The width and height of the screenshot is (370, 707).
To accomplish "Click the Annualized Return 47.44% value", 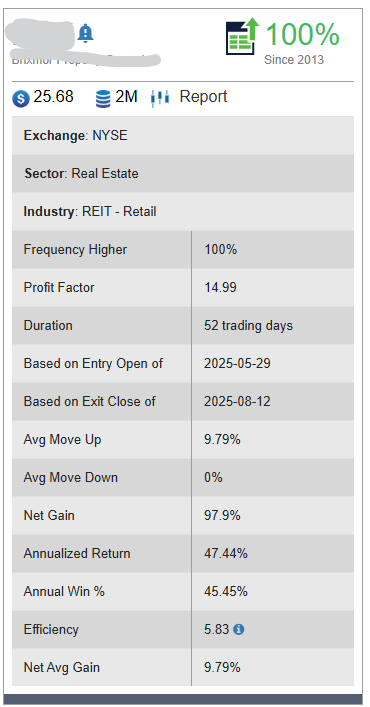I will pos(226,553).
